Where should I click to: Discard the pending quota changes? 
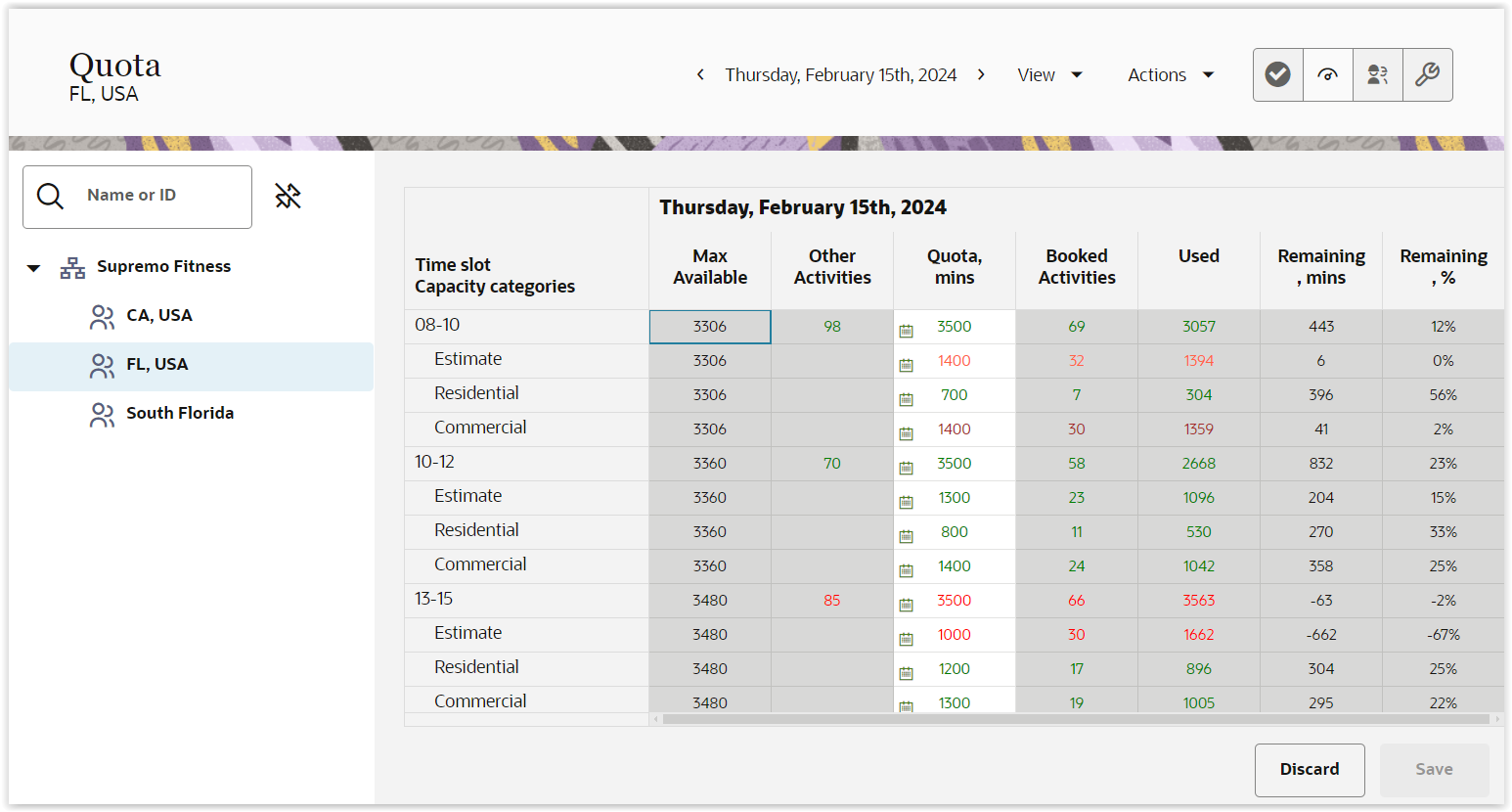[x=1310, y=769]
